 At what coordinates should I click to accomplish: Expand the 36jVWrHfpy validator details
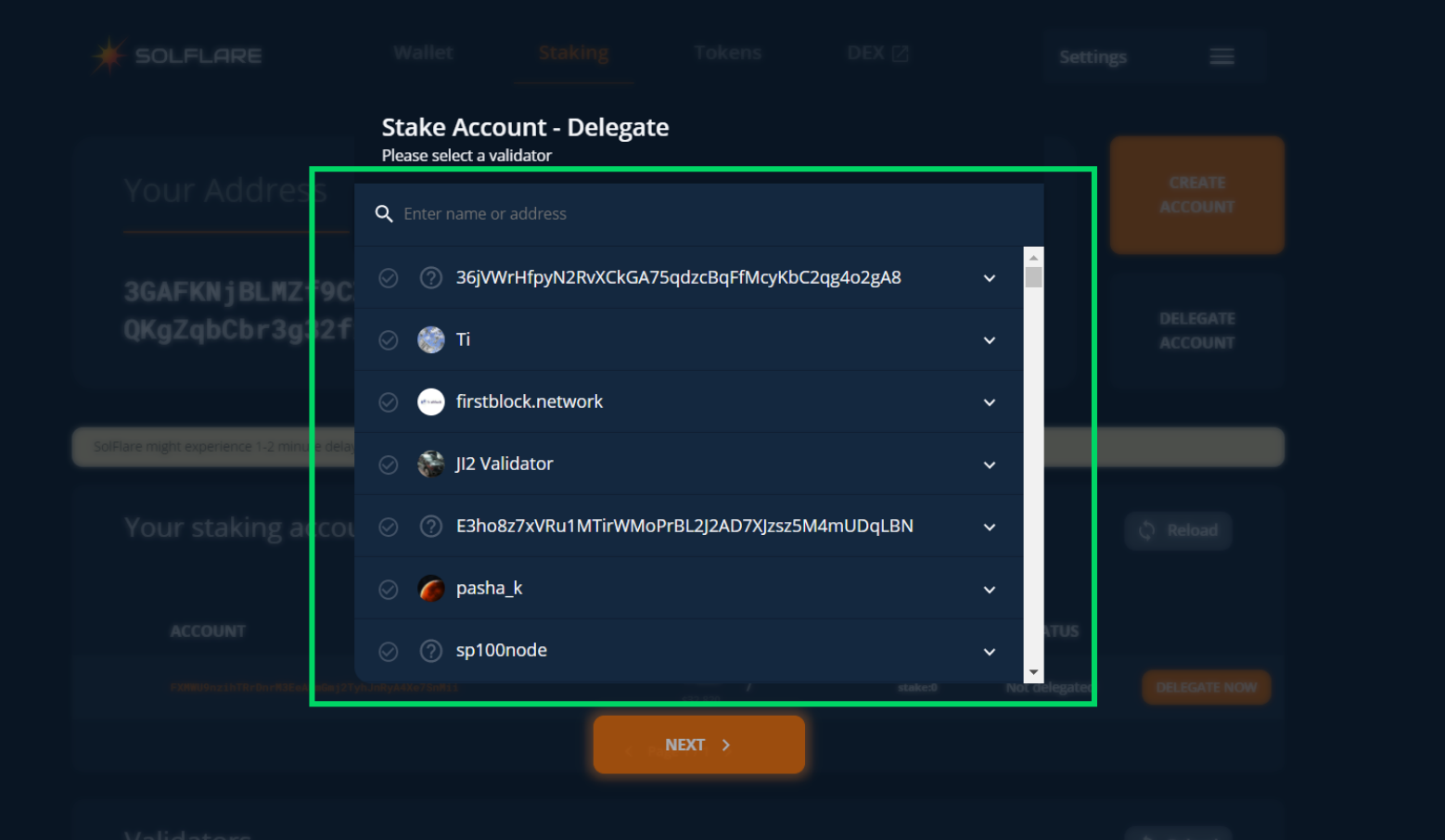coord(990,278)
